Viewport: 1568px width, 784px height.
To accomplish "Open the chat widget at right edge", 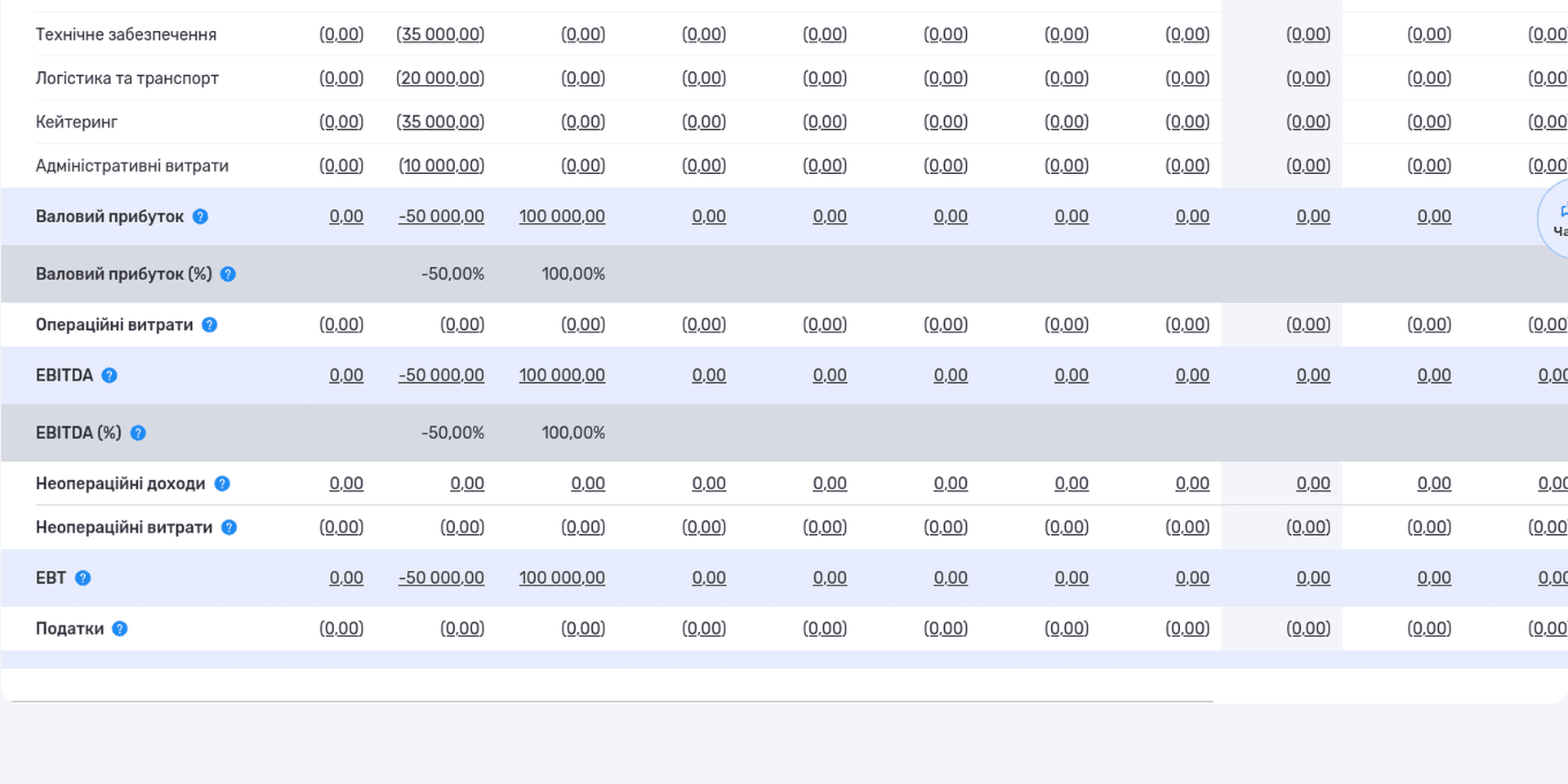I will 1553,219.
